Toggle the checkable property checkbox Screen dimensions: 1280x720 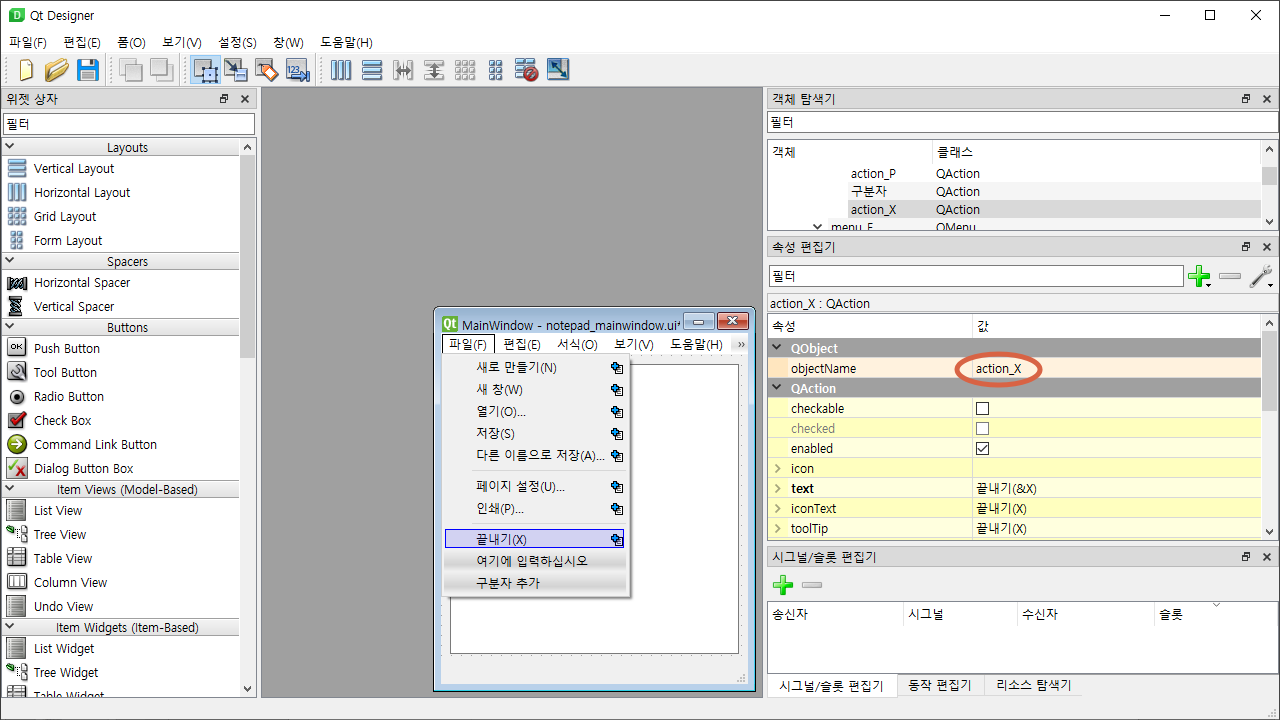point(982,408)
